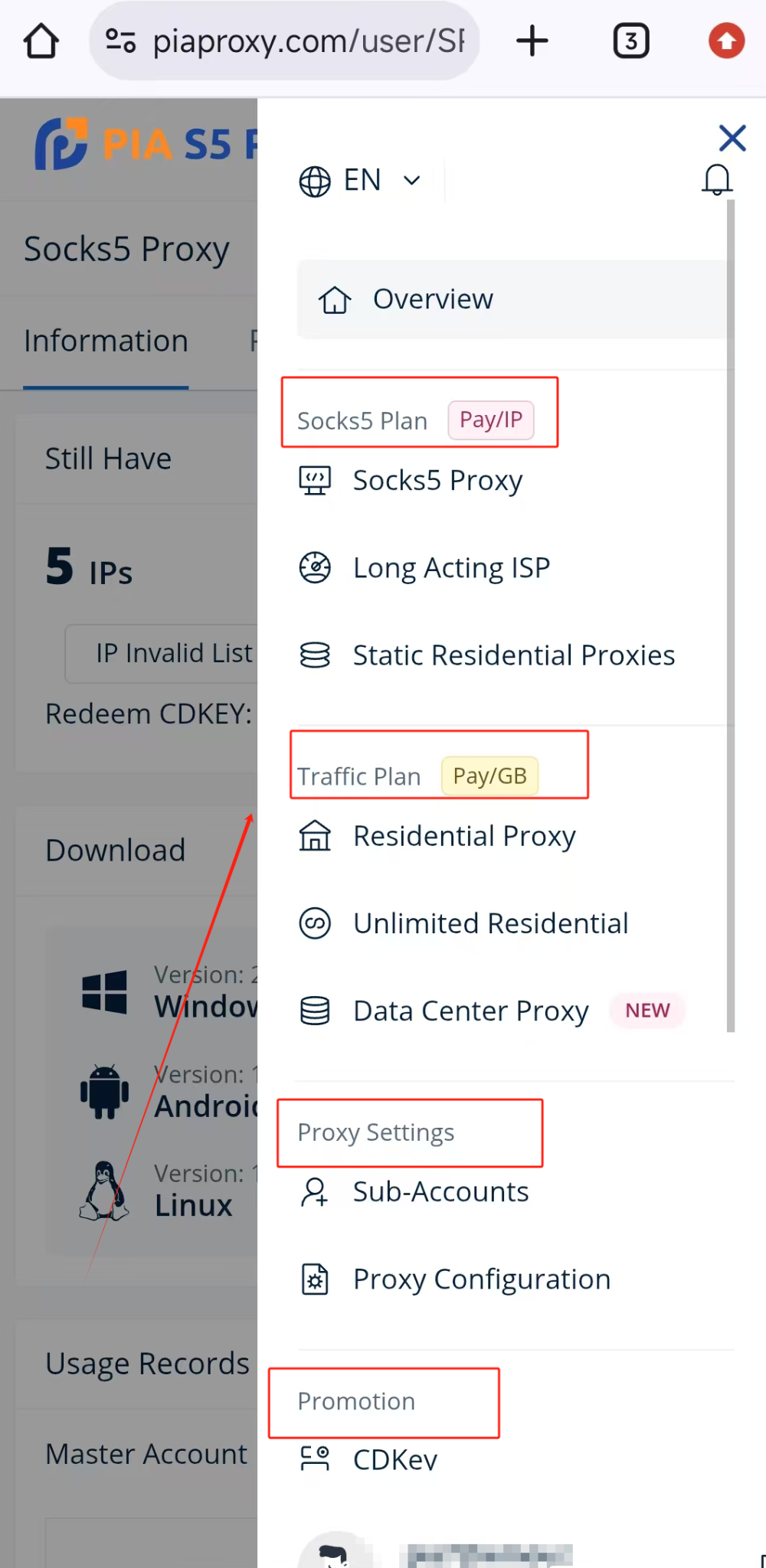Screen dimensions: 766x1568
Task: Close the side navigation menu
Action: [x=732, y=139]
